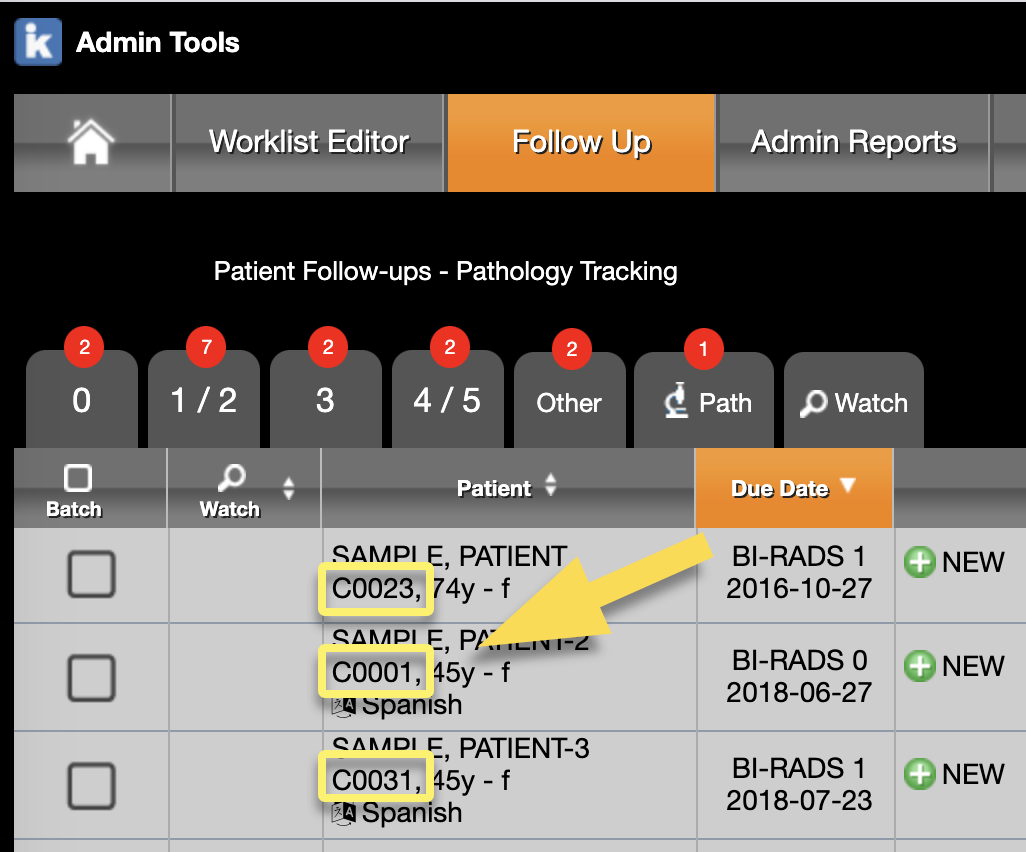The height and width of the screenshot is (852, 1026).
Task: Click green plus NEW icon for C0031
Action: 919,774
